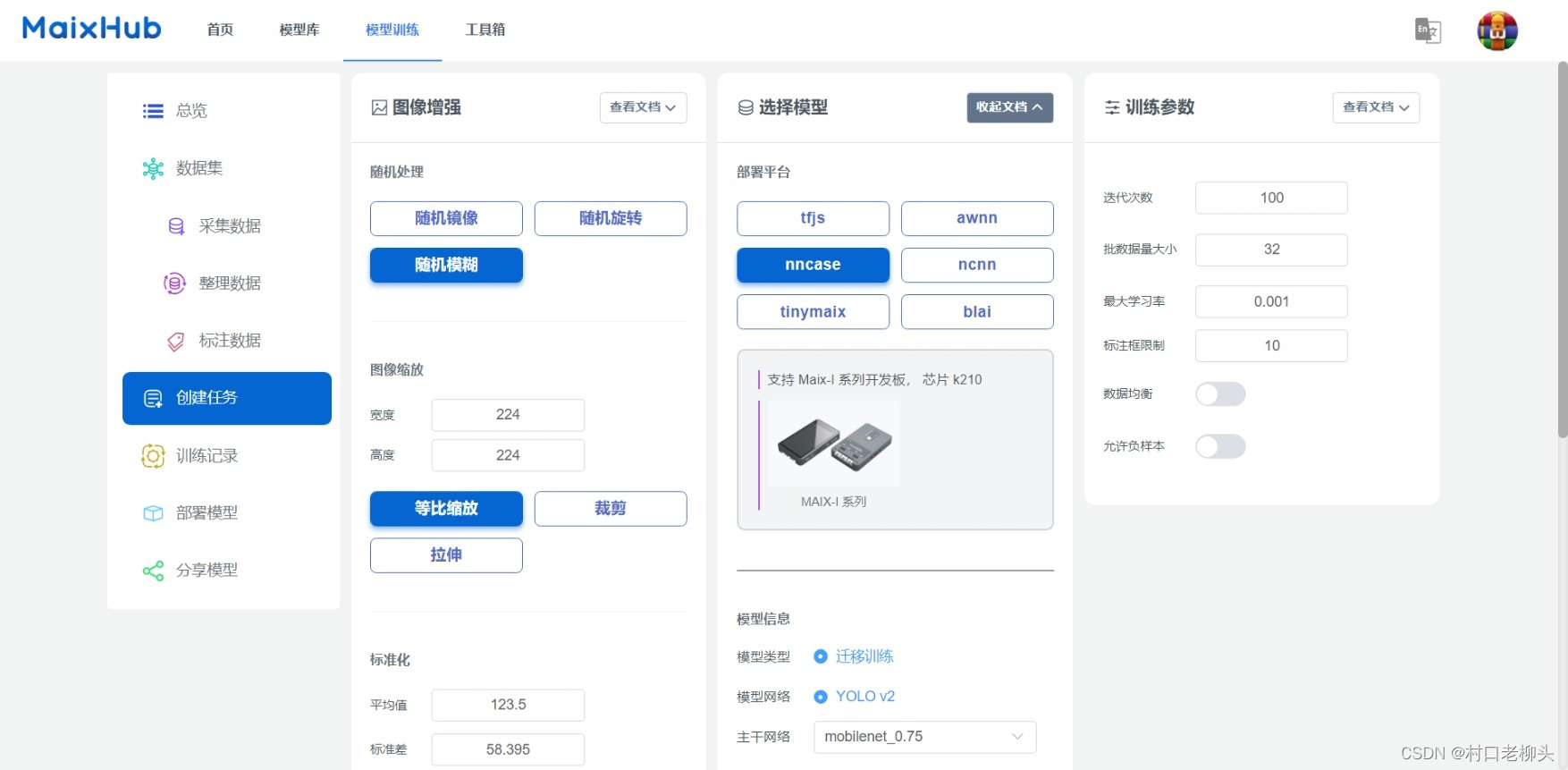Open 查看文档 in 训练参数 panel

coord(1376,107)
